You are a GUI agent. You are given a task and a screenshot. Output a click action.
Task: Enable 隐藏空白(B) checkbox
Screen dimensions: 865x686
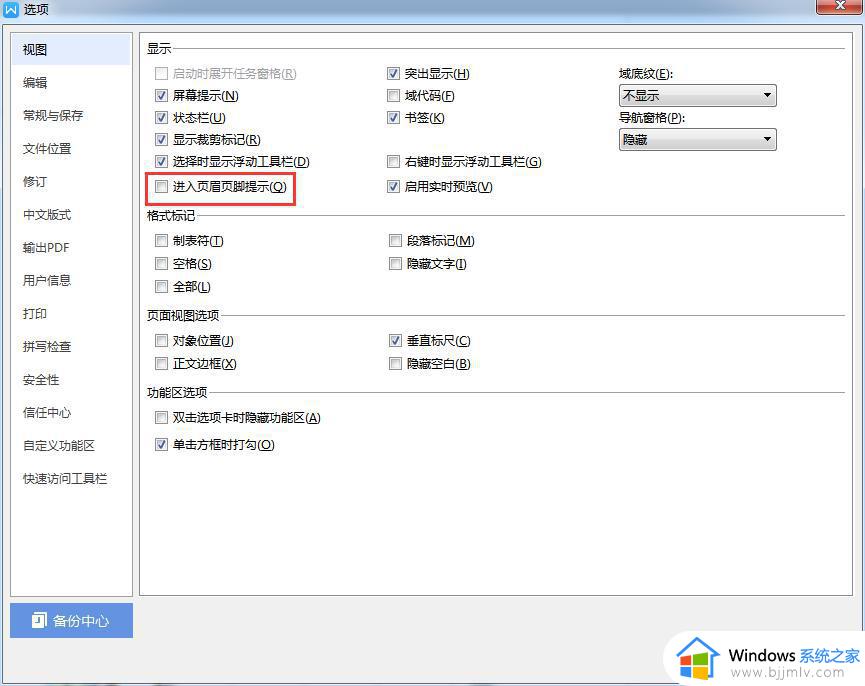[395, 363]
